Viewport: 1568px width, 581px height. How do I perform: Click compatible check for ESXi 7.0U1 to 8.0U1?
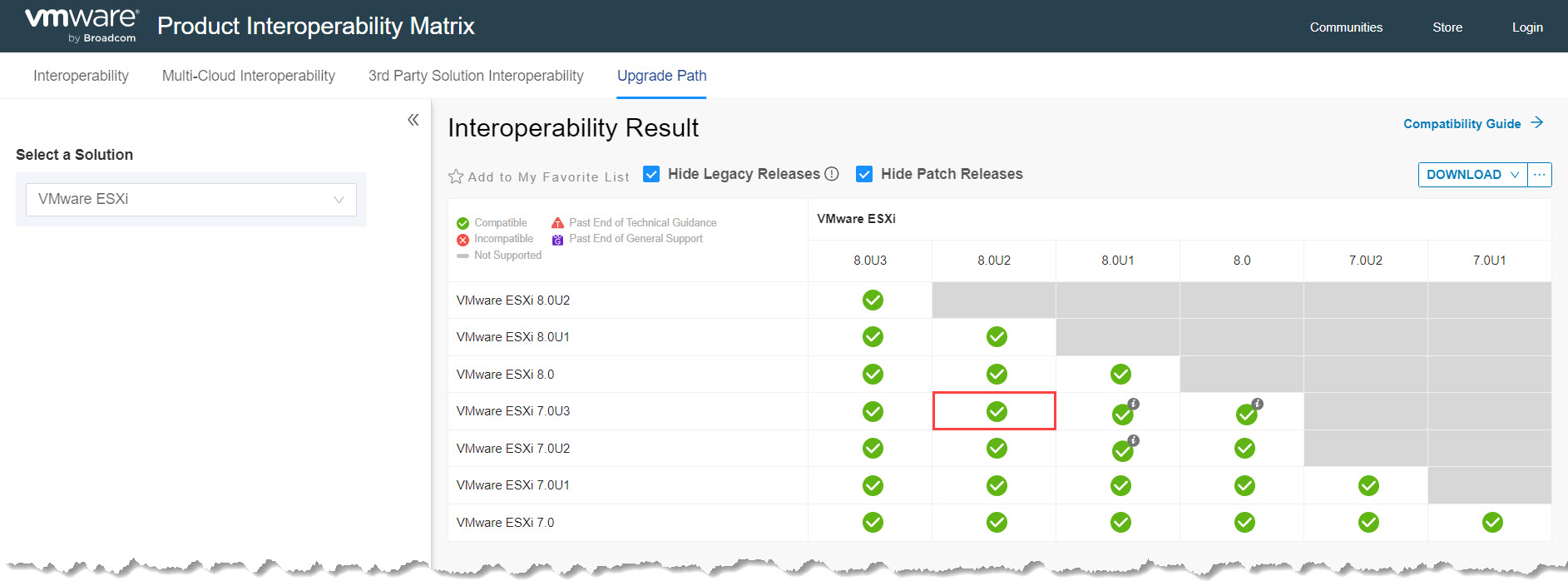1120,485
